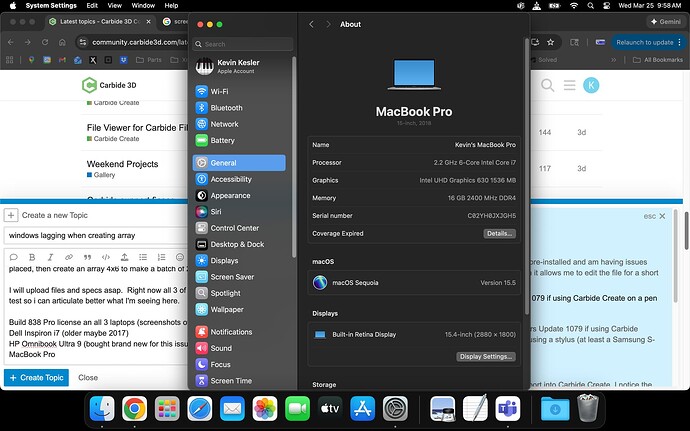Open Wi-Fi settings in the sidebar

(x=240, y=91)
